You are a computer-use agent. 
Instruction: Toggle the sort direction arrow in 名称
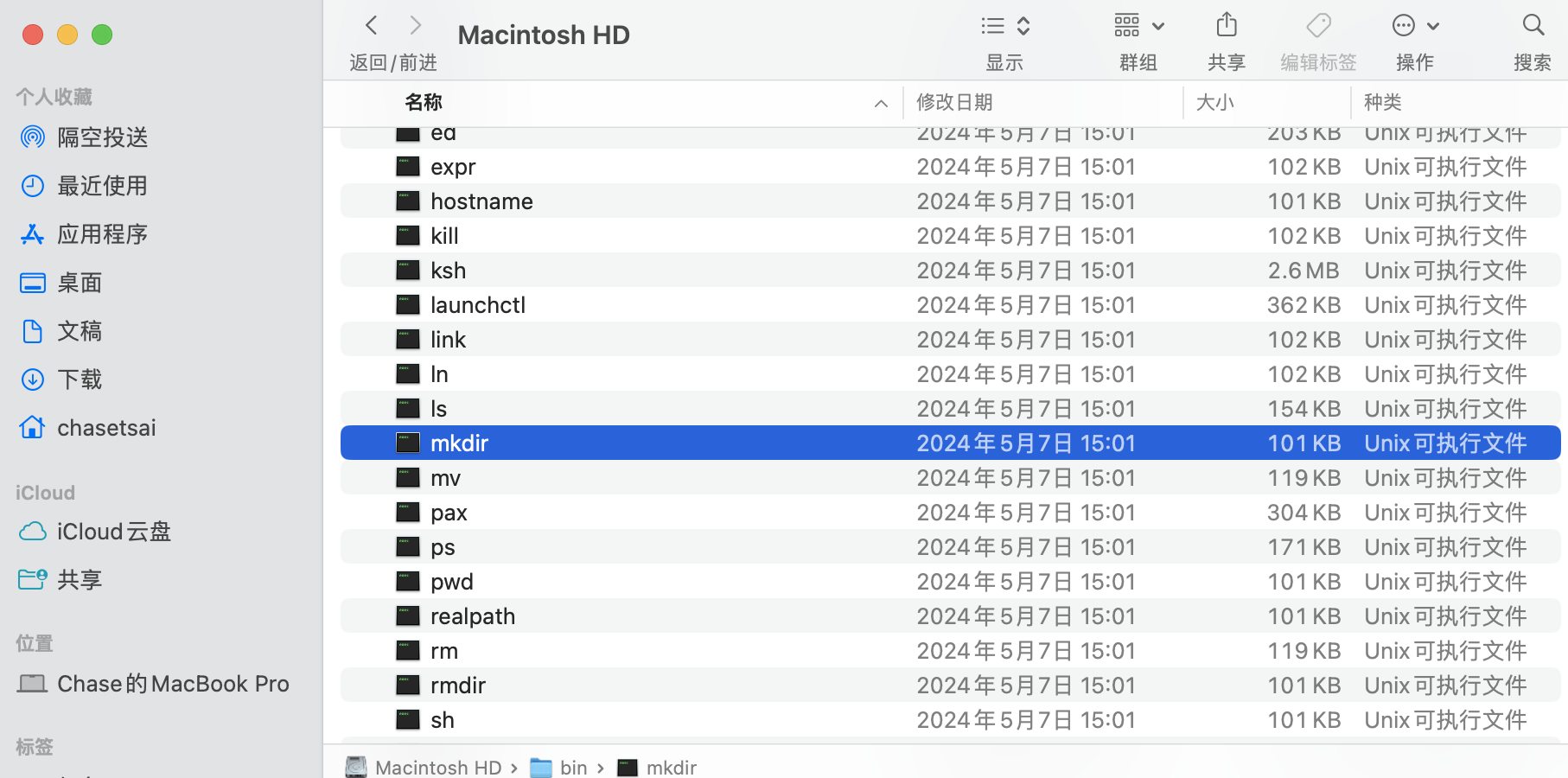[x=881, y=104]
